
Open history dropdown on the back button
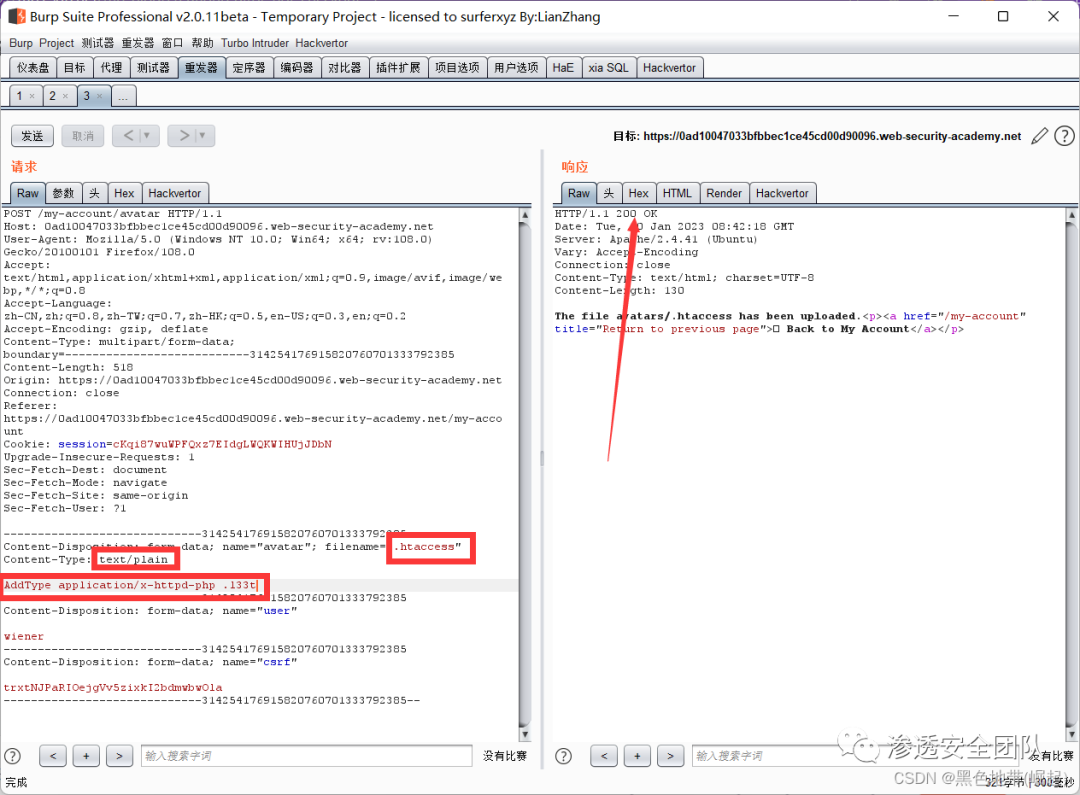(x=147, y=136)
